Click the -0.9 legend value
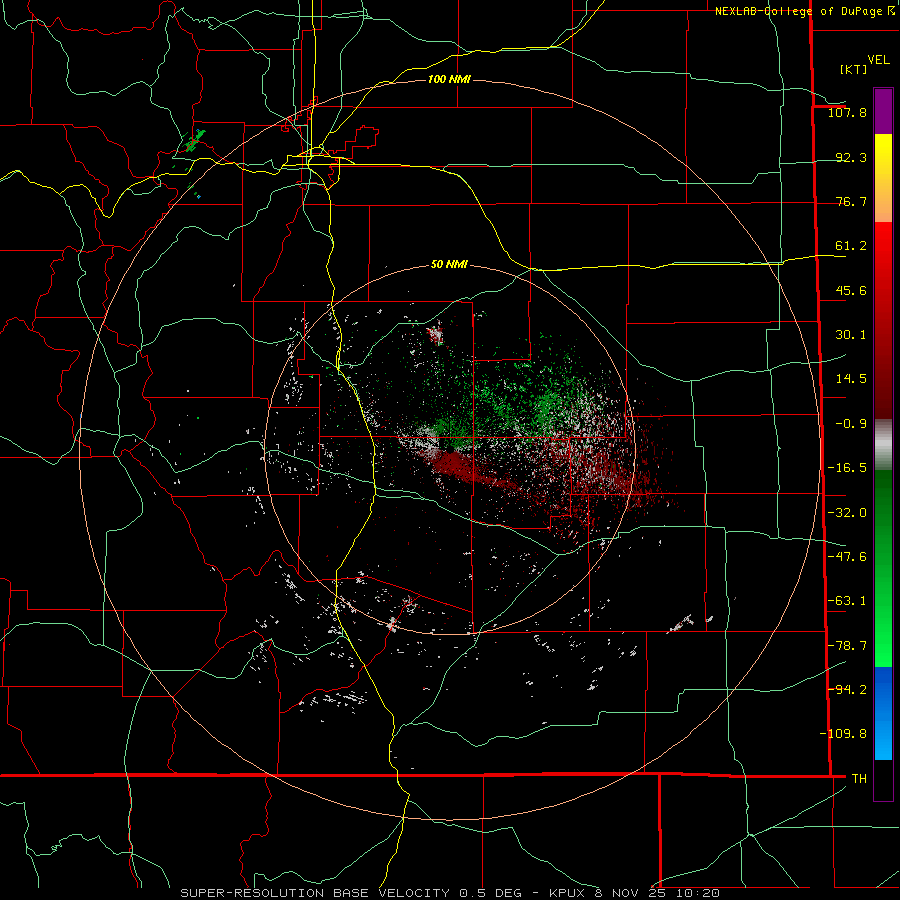Viewport: 900px width, 900px height. click(851, 424)
